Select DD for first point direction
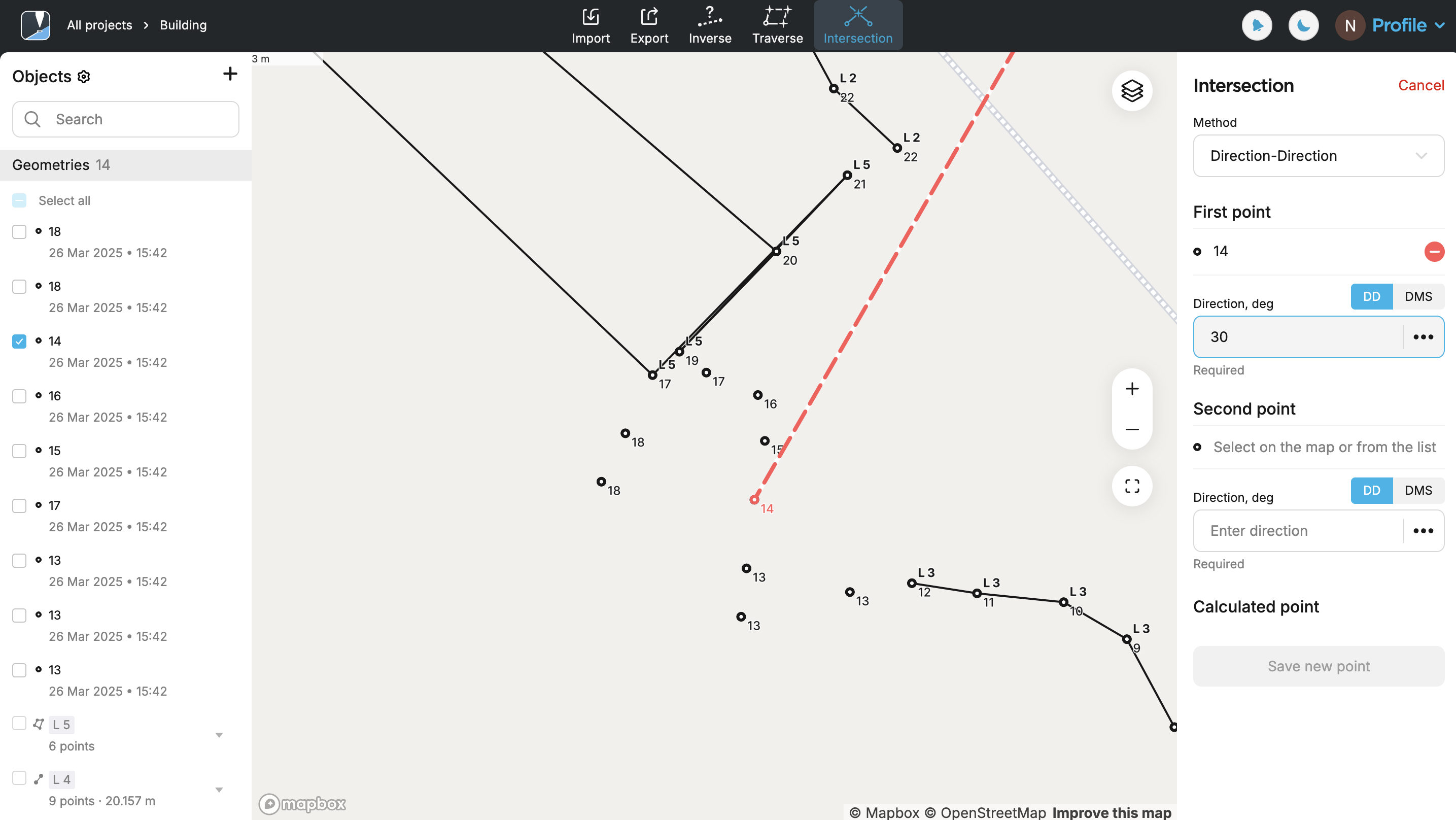Screen dimensions: 1456x820 (x=1371, y=296)
